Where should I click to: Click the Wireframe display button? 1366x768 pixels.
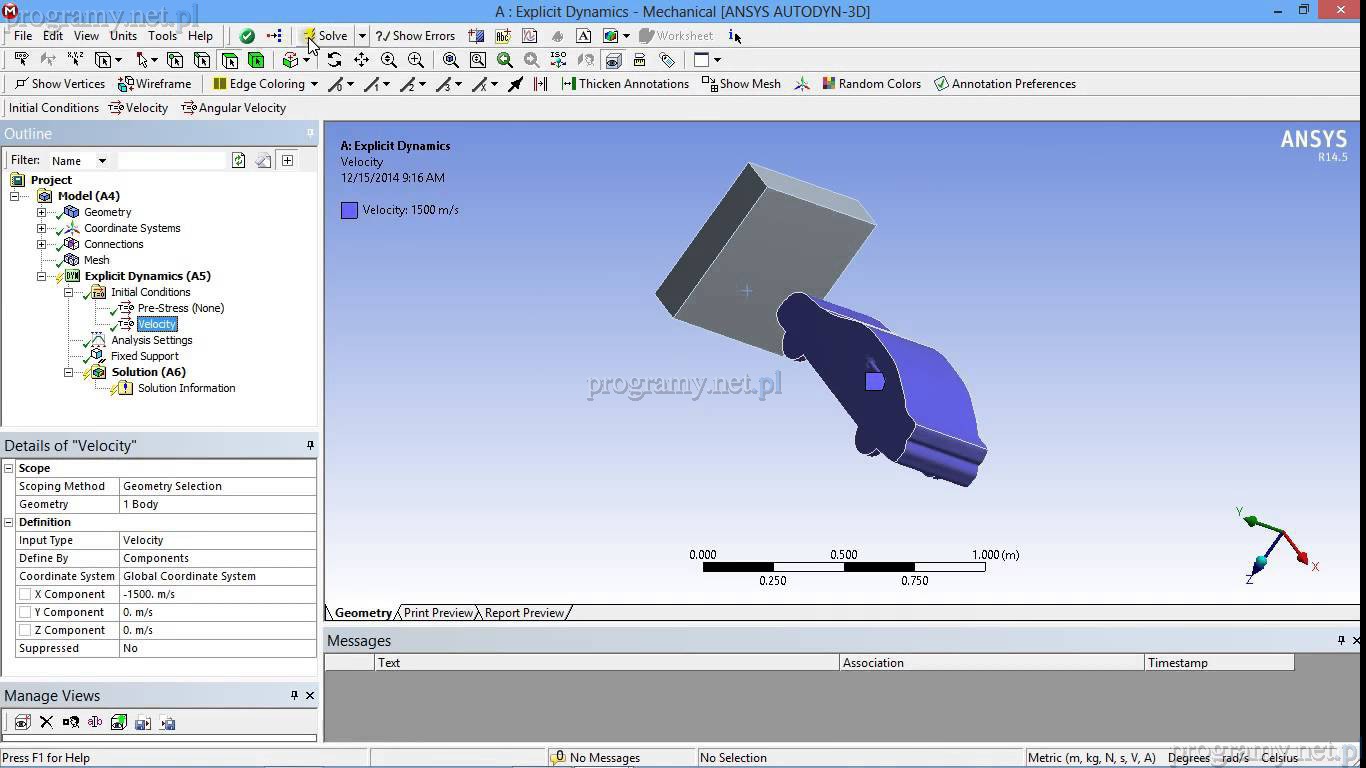155,84
